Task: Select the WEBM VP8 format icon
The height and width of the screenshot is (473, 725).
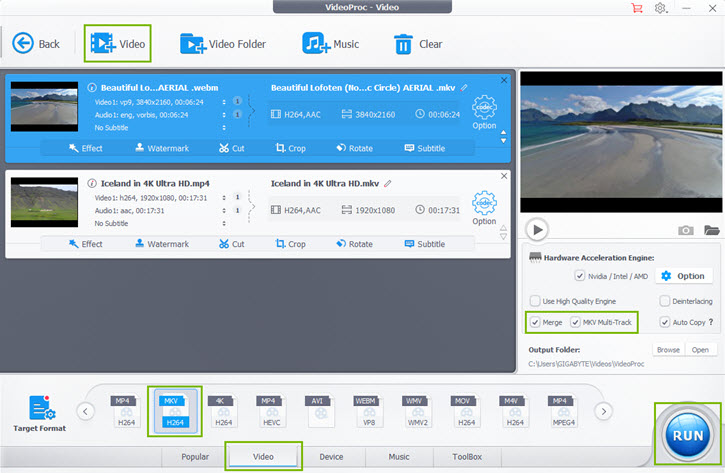Action: point(367,411)
